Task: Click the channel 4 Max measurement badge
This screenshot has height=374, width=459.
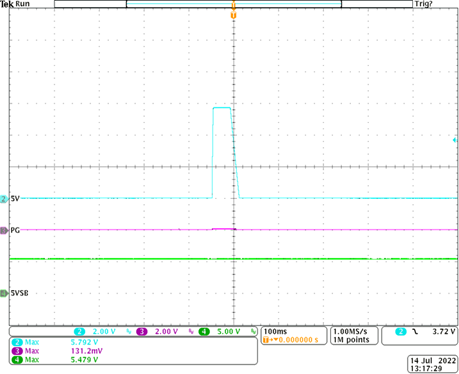Action: click(17, 360)
